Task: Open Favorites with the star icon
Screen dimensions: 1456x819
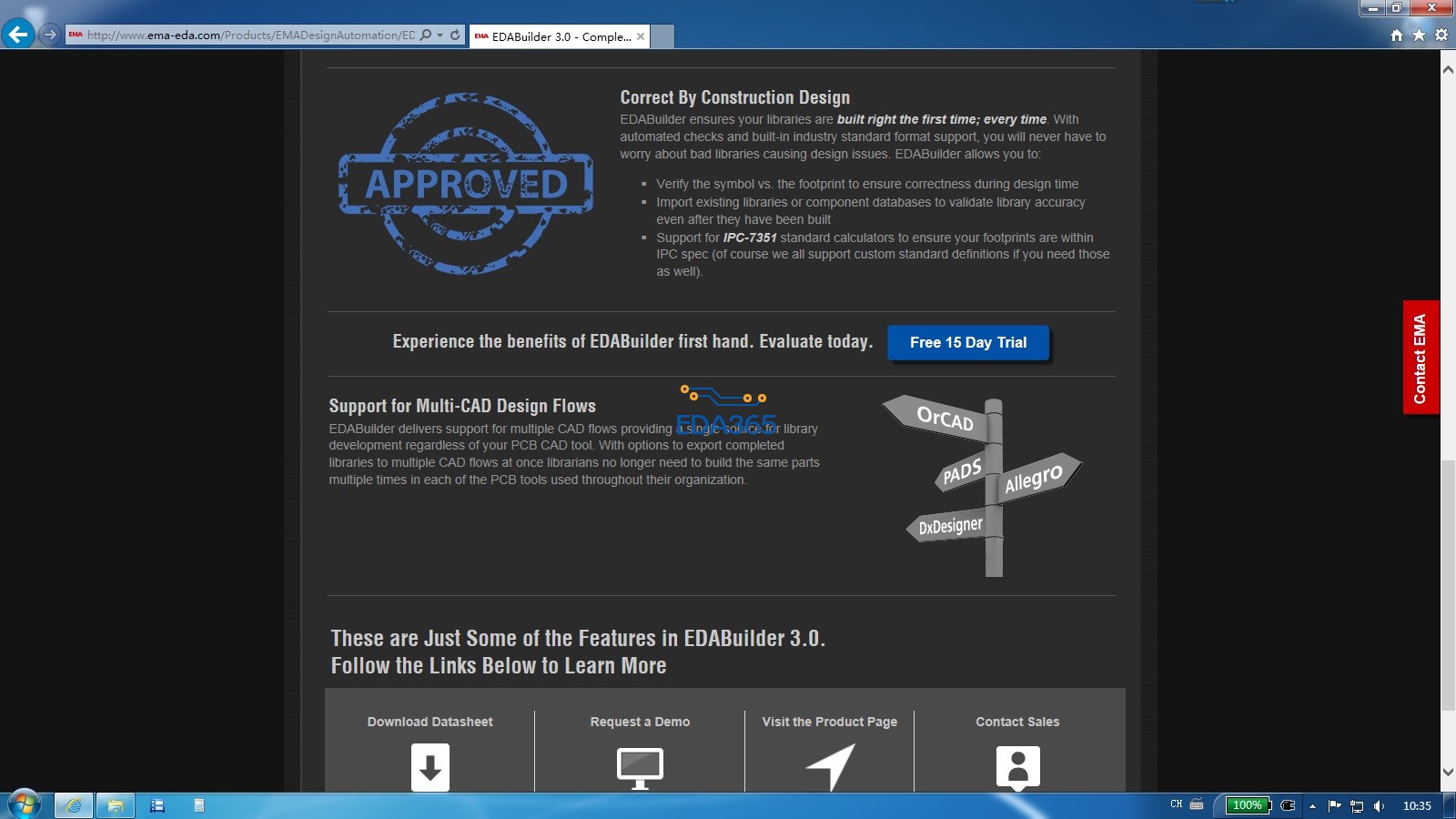Action: coord(1419,35)
